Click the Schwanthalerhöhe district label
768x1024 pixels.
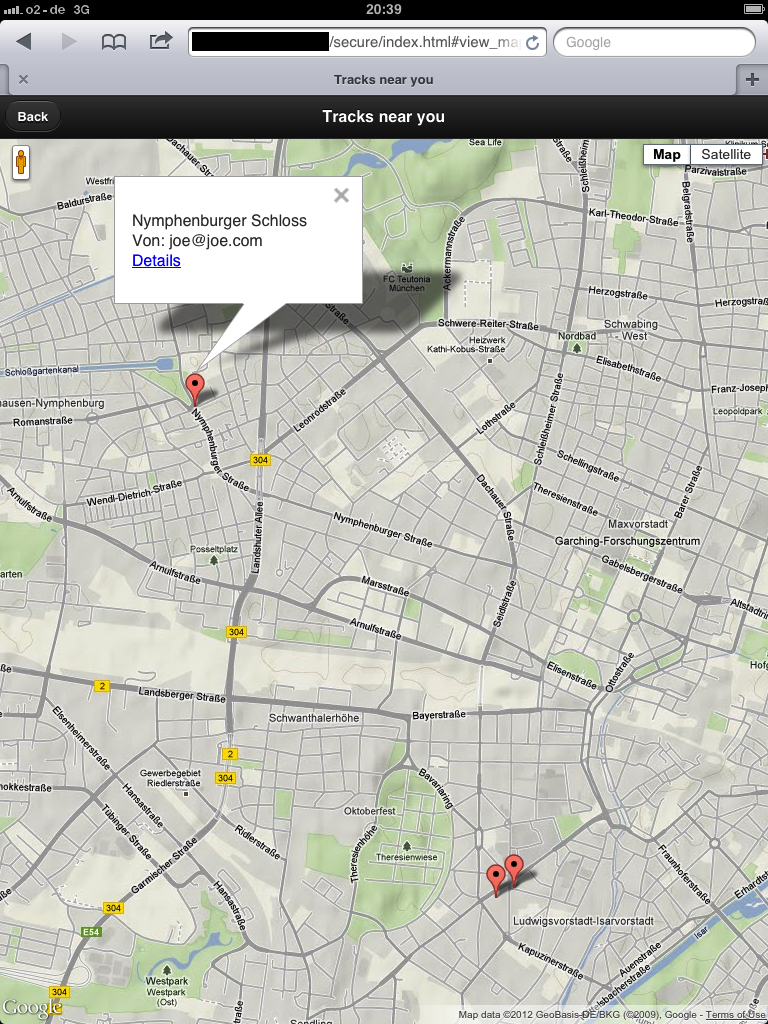[314, 718]
